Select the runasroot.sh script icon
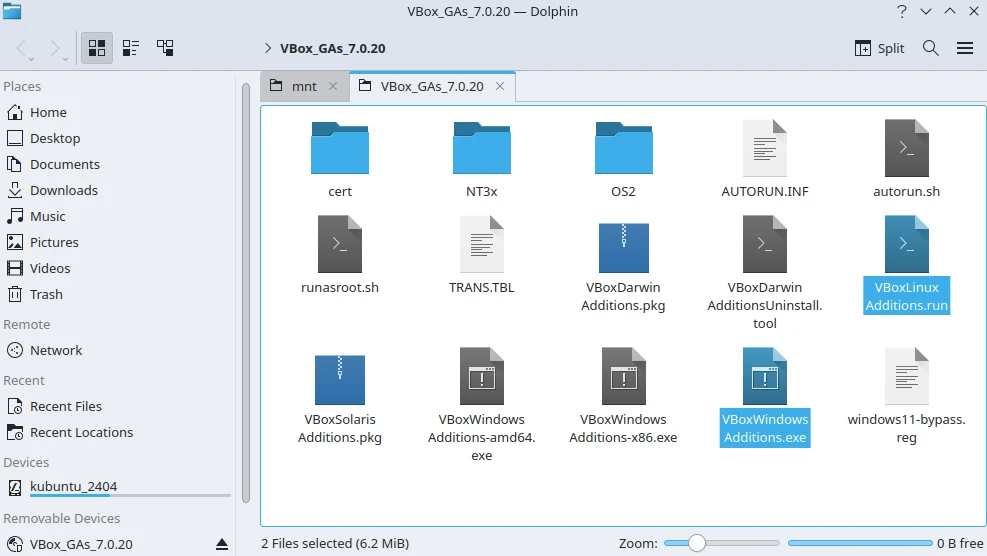Viewport: 987px width, 556px height. (x=340, y=244)
